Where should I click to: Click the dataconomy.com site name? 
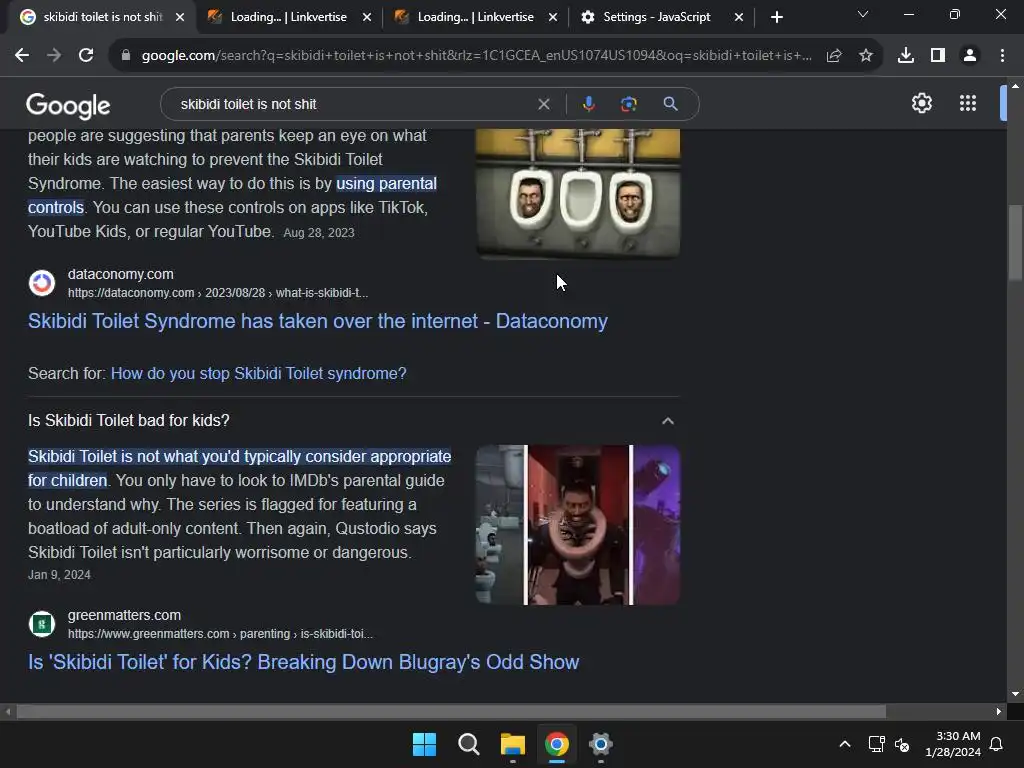point(121,274)
